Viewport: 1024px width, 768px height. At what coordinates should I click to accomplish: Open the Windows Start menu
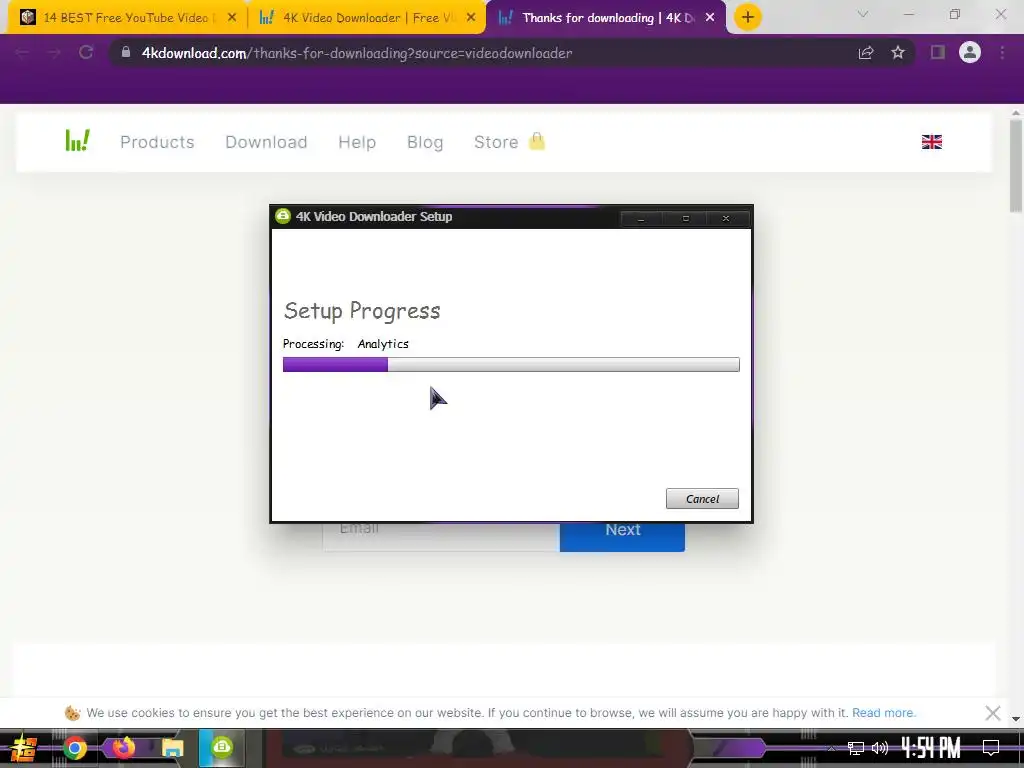click(24, 748)
